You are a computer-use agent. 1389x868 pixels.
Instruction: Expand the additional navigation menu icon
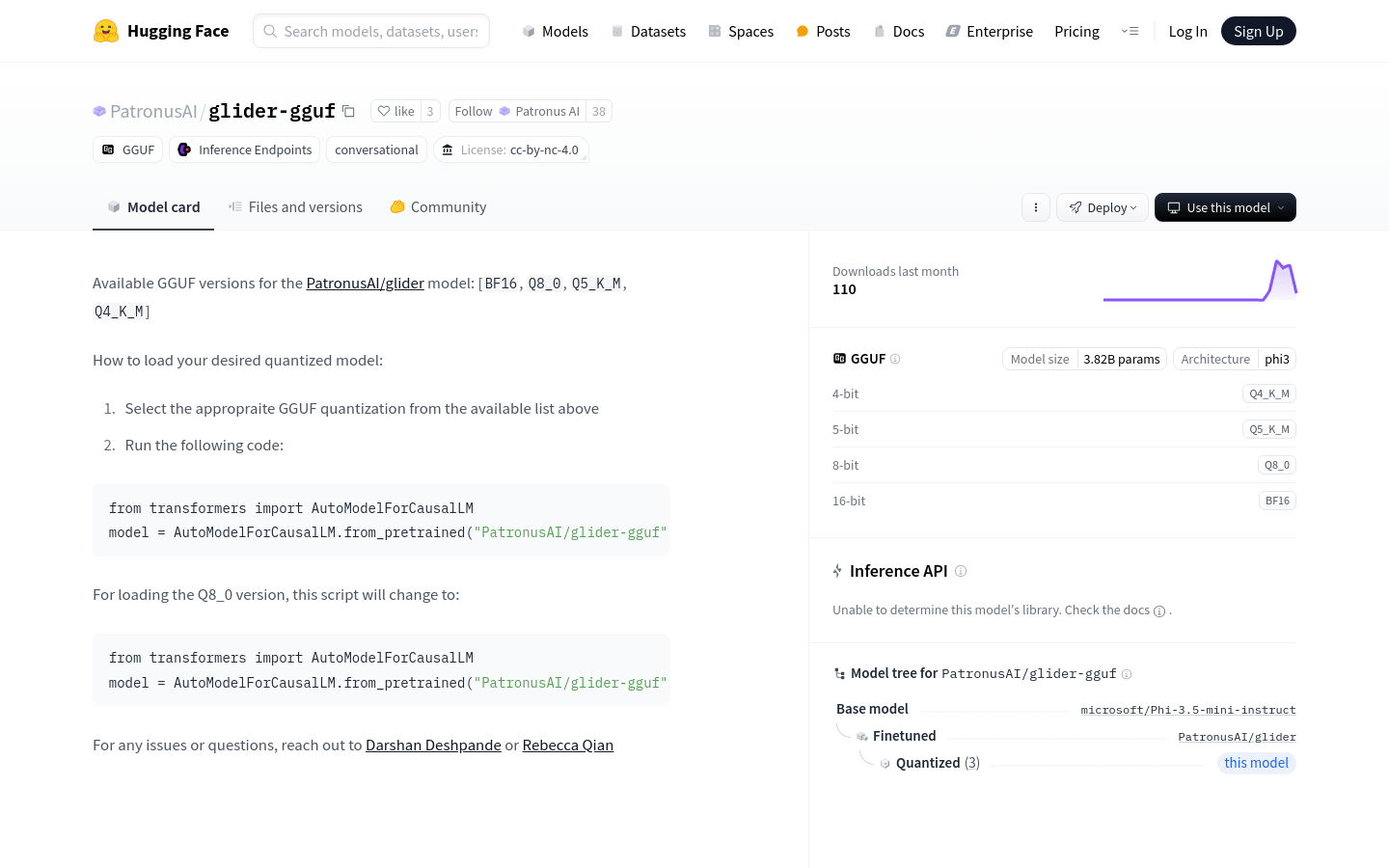1130,31
